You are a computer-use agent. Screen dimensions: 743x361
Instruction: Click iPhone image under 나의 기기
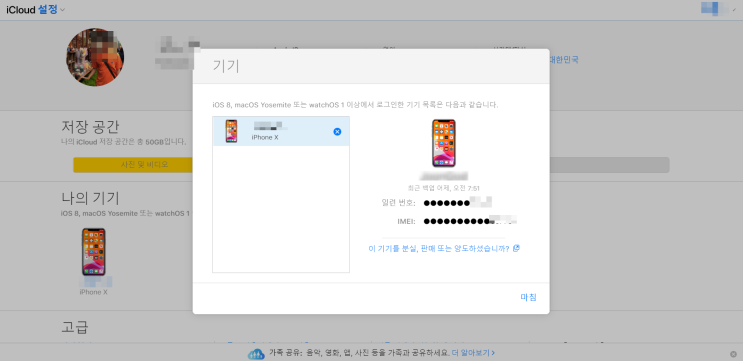click(x=93, y=252)
